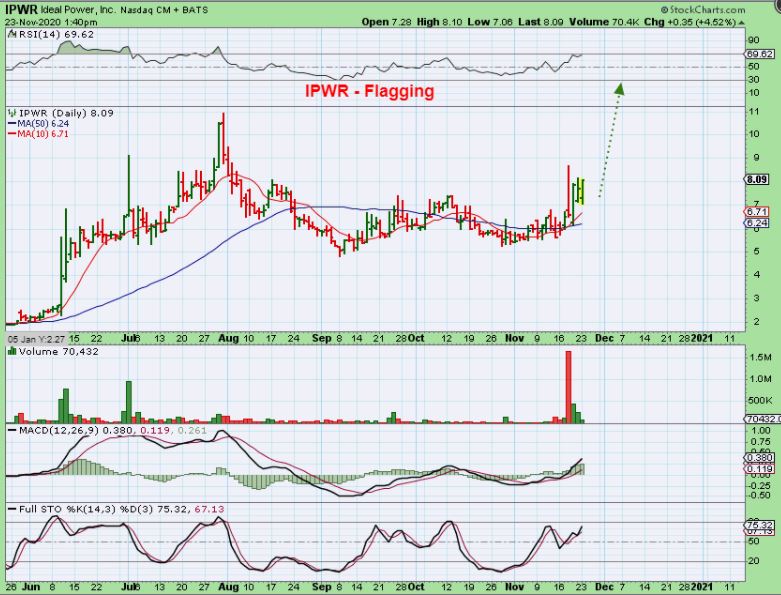Click the RSI(14) indicator legend marker

10,35
